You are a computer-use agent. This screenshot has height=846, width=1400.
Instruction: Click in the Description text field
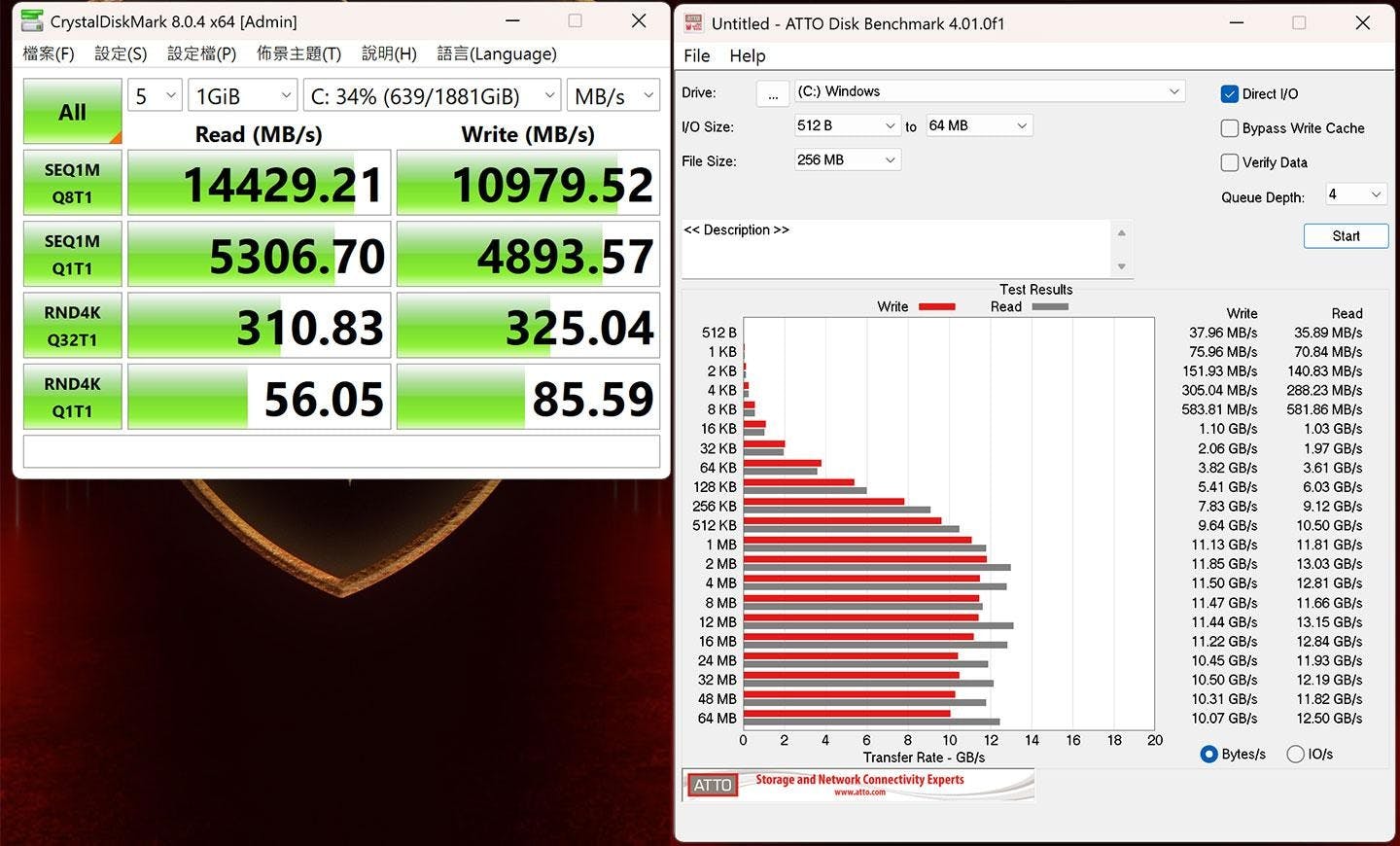[896, 248]
